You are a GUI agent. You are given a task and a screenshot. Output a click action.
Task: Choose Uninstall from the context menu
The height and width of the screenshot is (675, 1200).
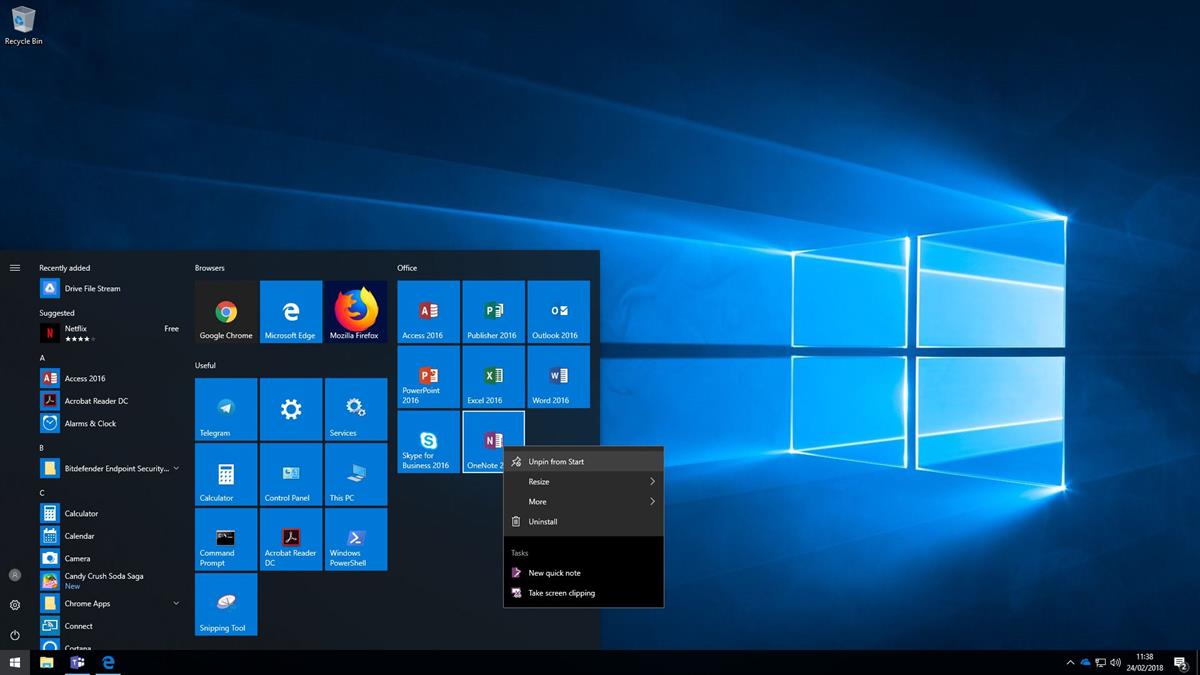pos(583,522)
